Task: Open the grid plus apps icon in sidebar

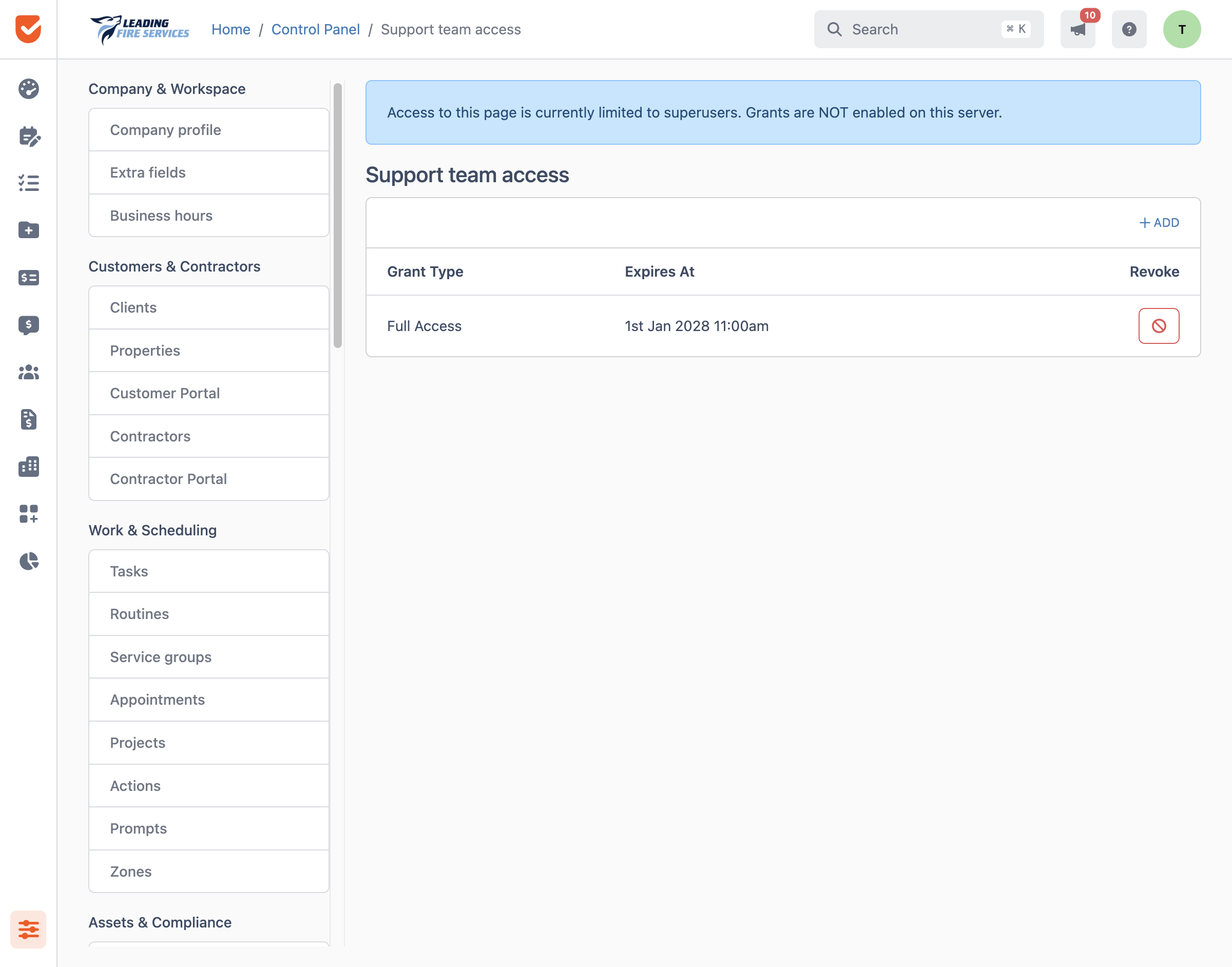Action: (28, 513)
